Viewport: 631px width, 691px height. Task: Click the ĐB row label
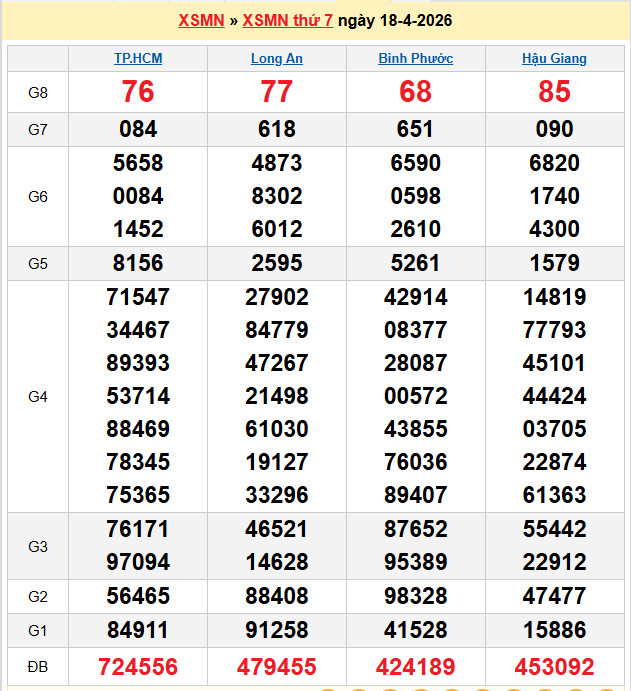pyautogui.click(x=38, y=666)
